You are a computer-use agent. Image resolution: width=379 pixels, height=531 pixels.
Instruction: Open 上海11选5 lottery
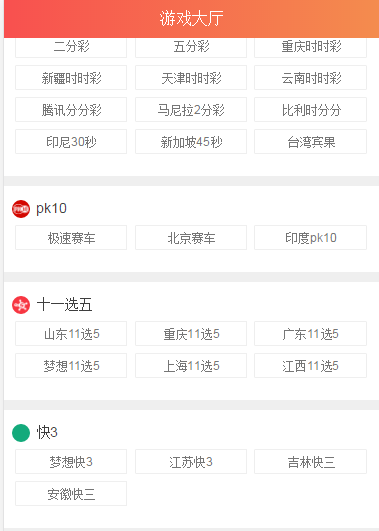[191, 366]
